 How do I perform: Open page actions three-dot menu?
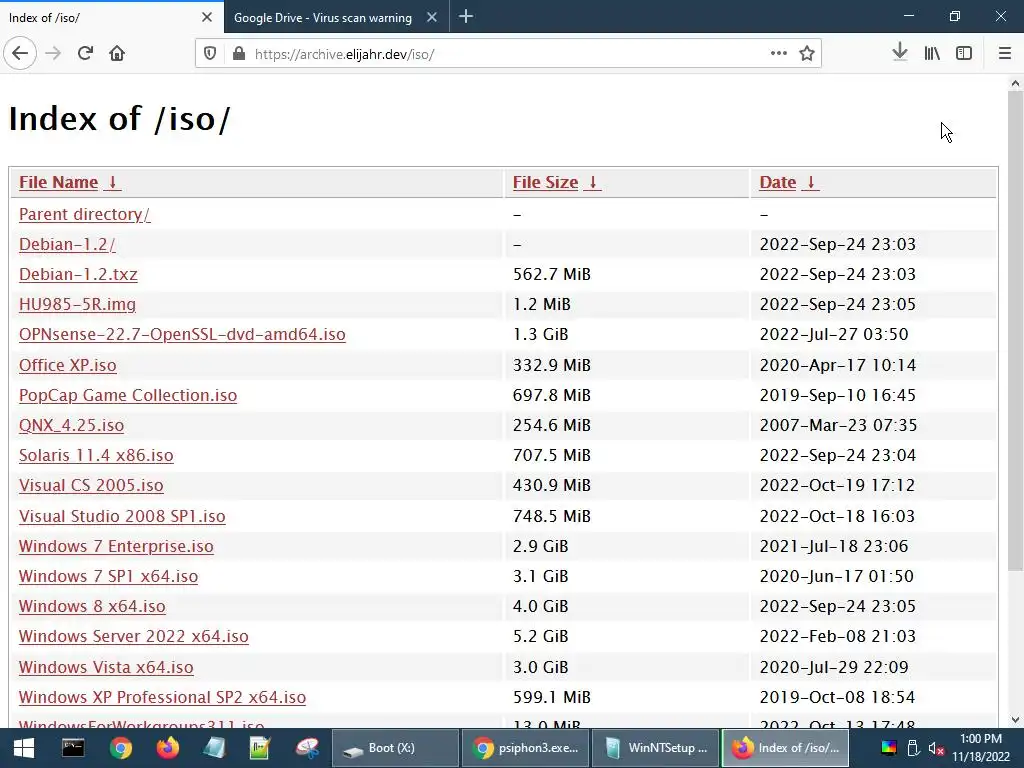coord(778,54)
